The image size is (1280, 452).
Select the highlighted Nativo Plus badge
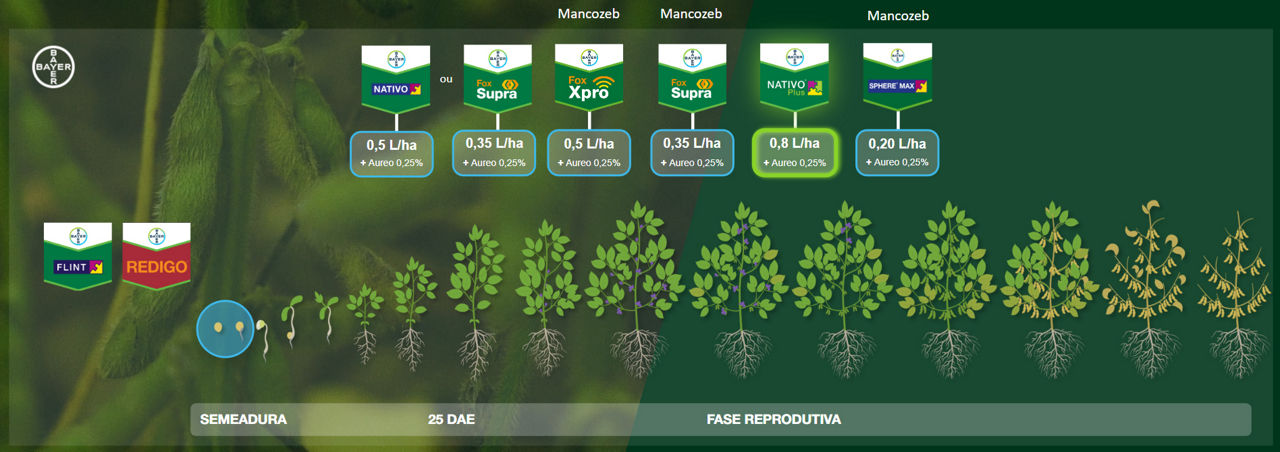click(x=794, y=78)
